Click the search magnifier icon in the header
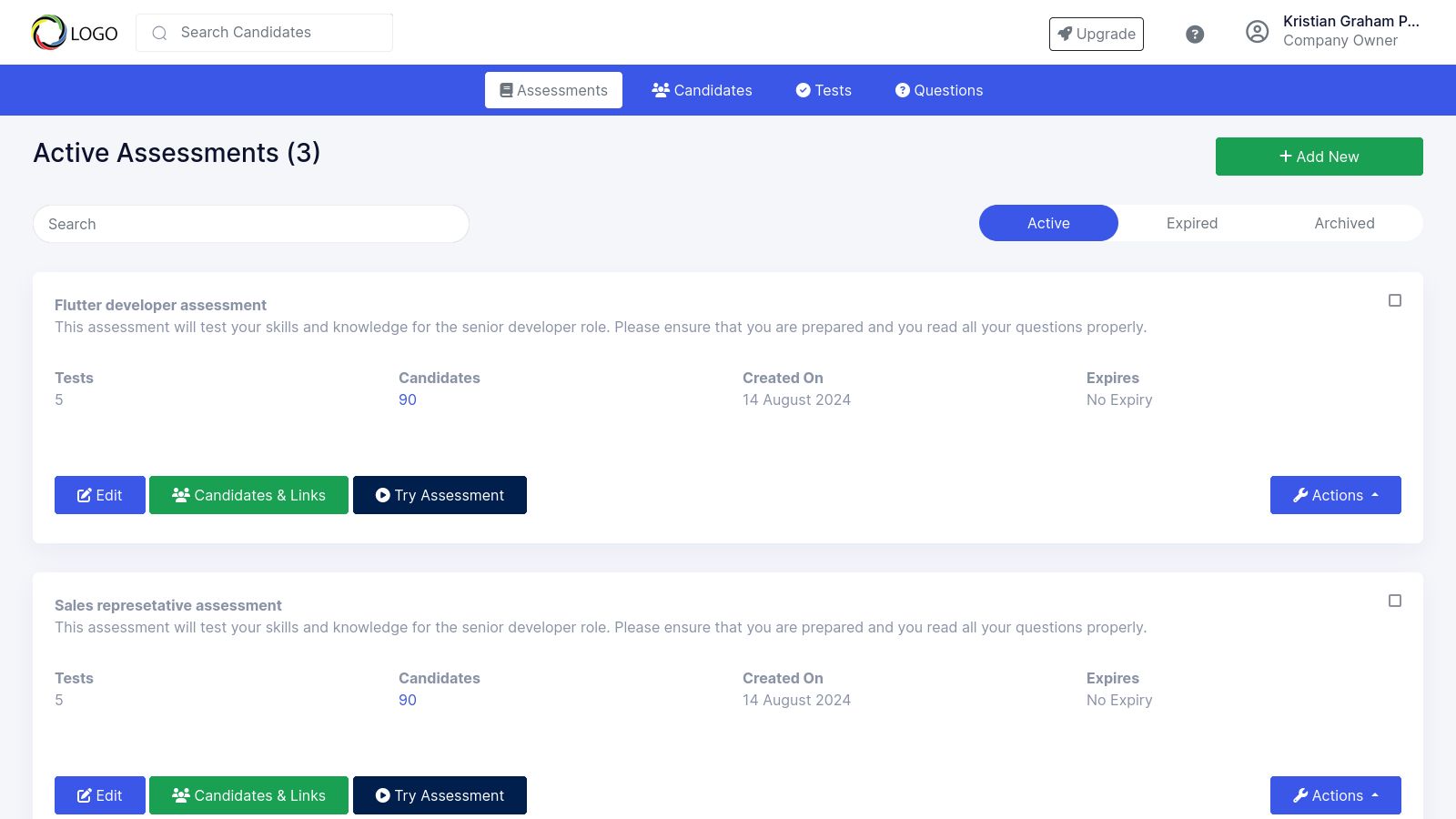The image size is (1456, 819). pos(160,33)
